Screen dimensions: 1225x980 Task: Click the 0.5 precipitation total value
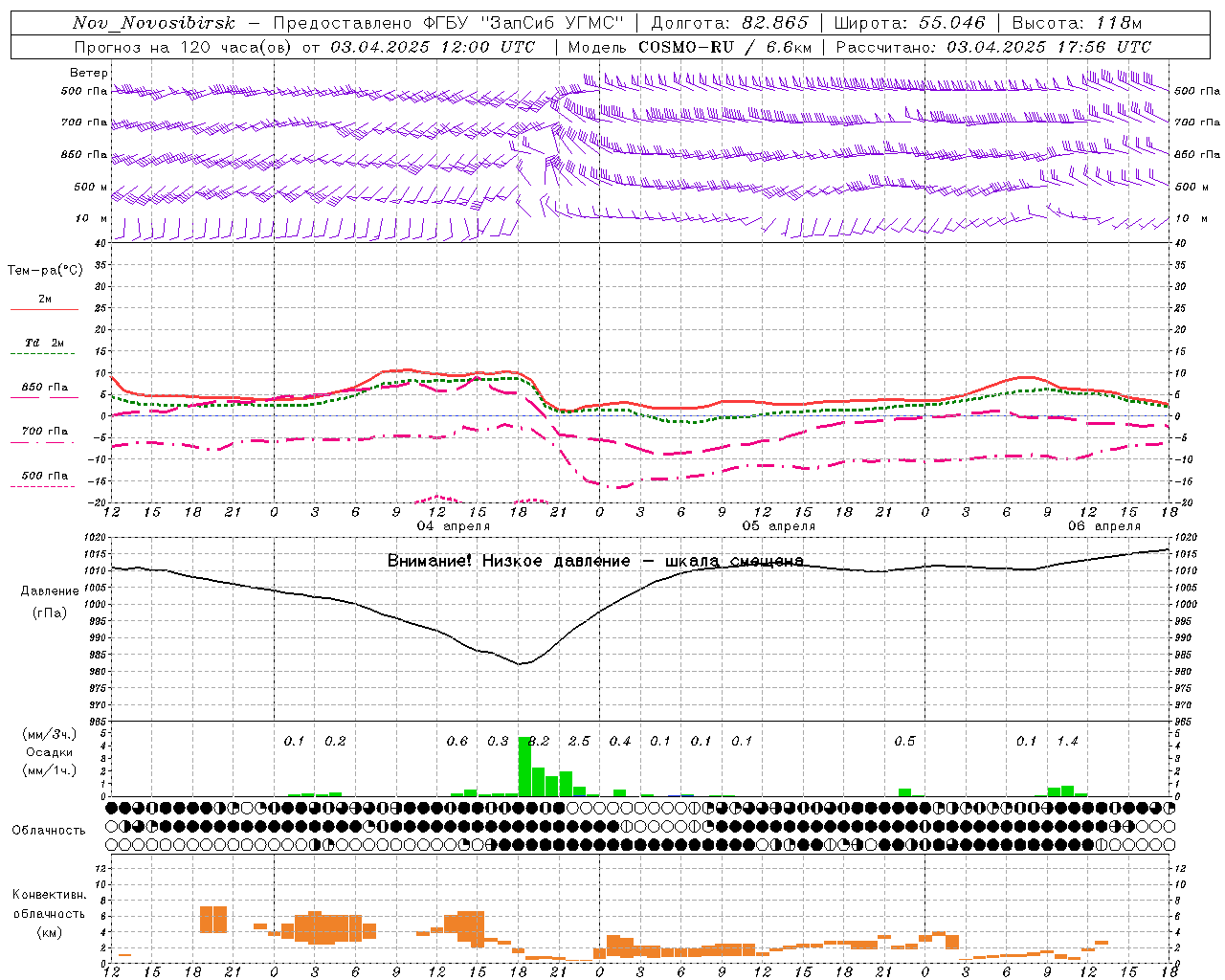tap(904, 742)
